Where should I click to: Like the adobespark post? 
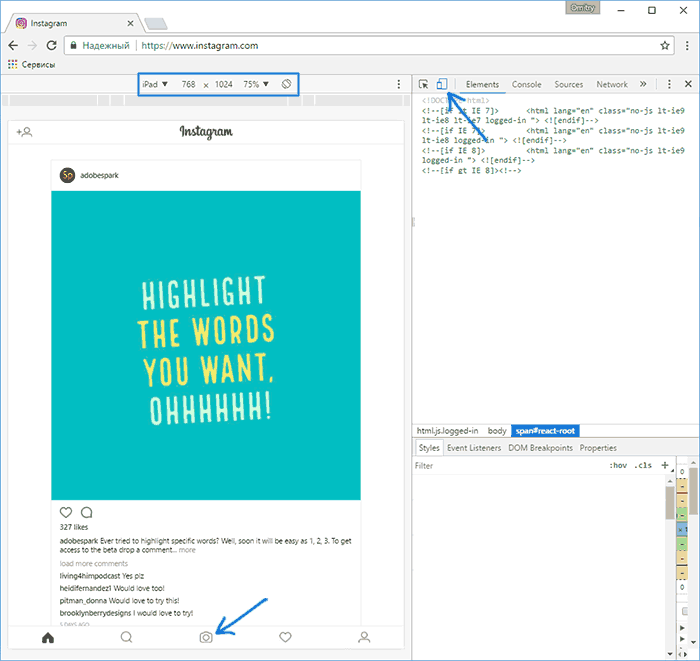(x=66, y=512)
